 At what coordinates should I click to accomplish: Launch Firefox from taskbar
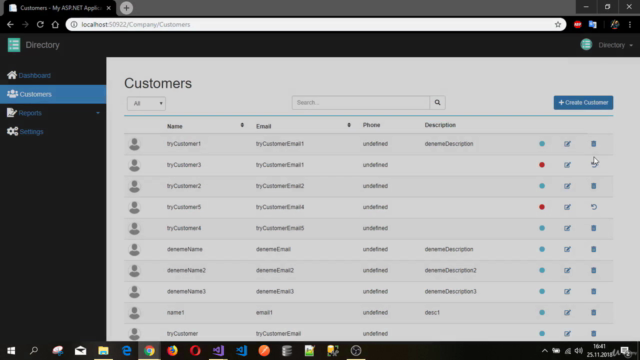172,351
